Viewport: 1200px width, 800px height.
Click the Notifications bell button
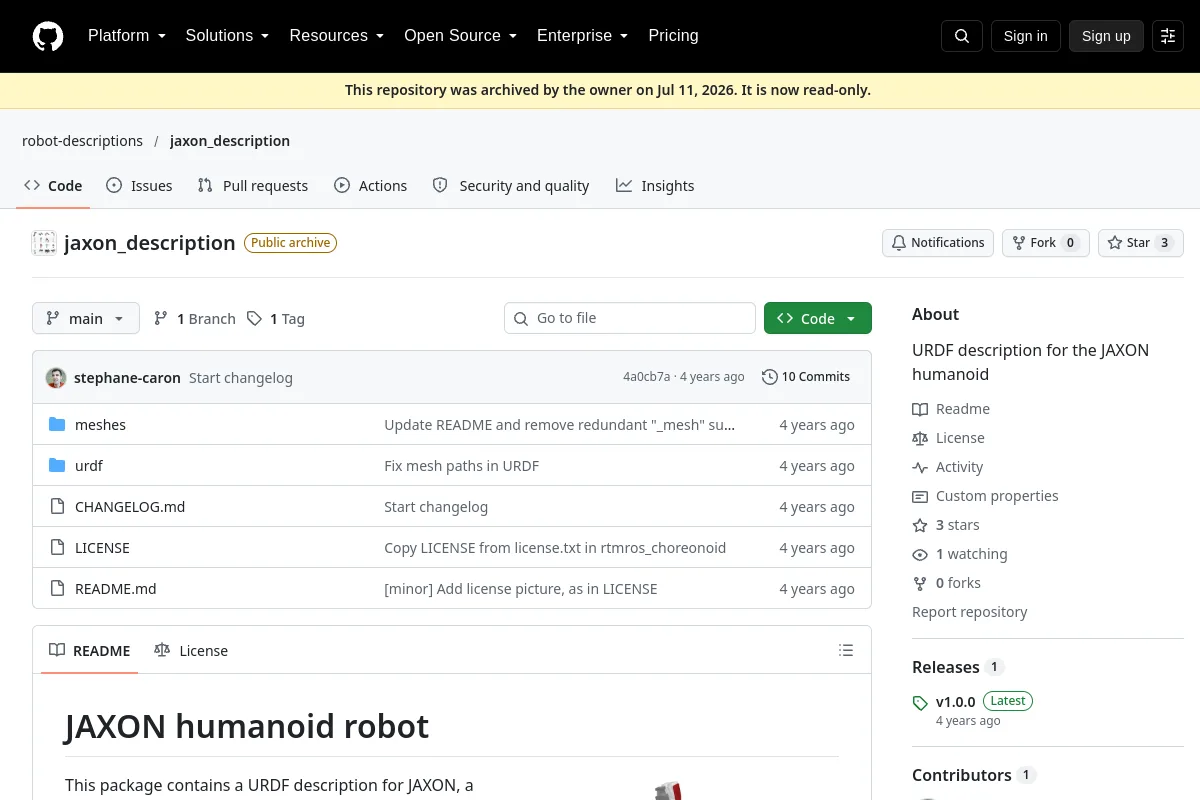click(x=938, y=243)
